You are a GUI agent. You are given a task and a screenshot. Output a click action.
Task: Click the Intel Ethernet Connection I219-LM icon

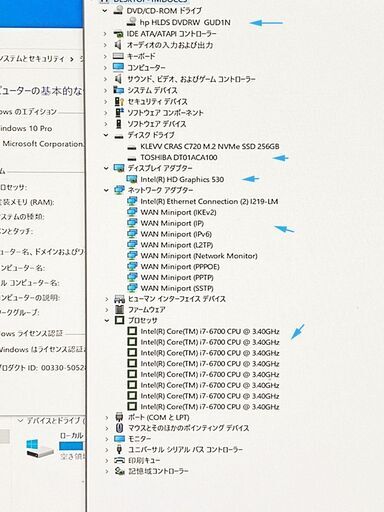tap(132, 201)
